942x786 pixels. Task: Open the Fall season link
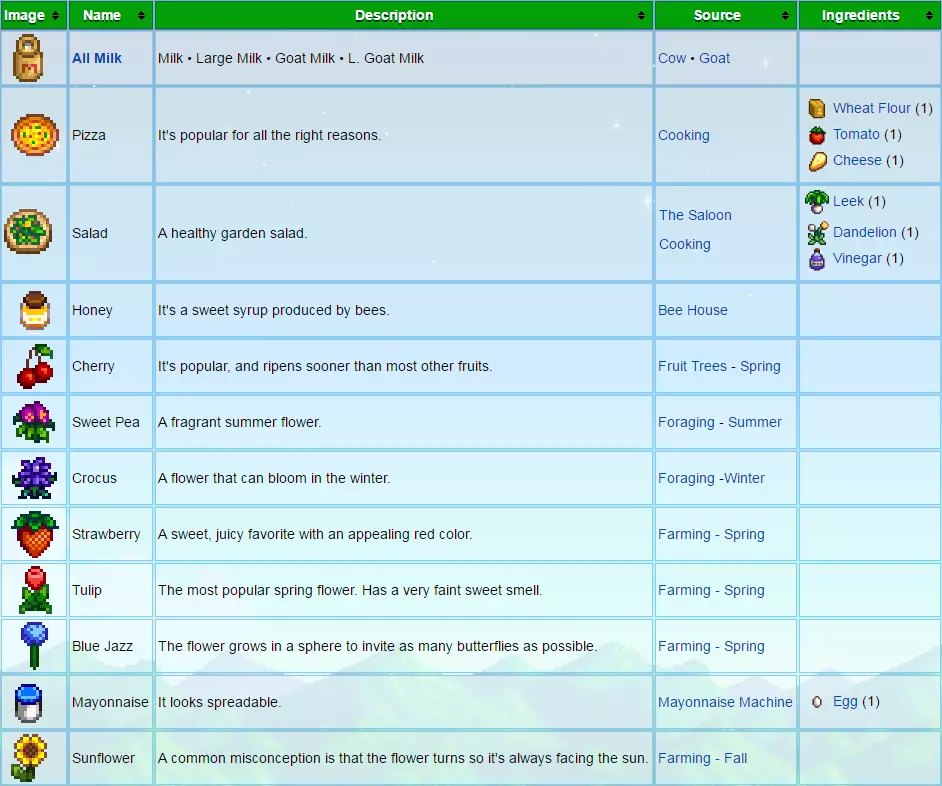736,758
